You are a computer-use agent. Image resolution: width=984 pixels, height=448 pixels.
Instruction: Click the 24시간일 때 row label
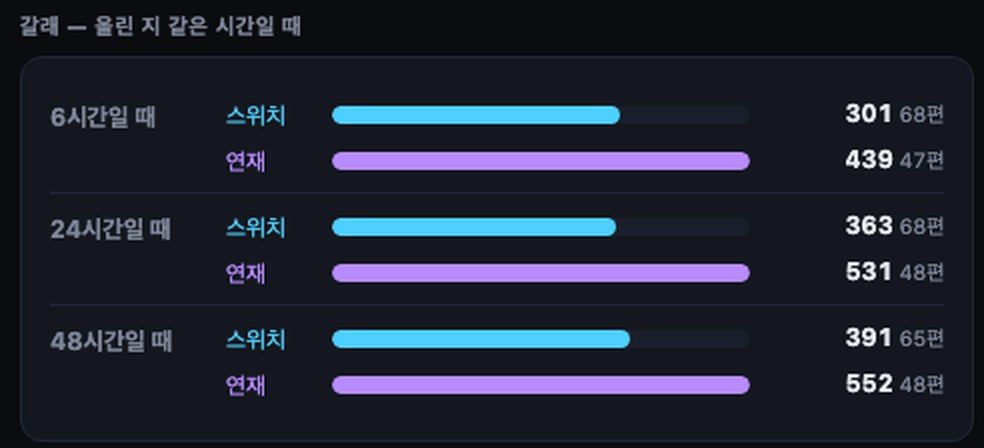click(x=110, y=230)
